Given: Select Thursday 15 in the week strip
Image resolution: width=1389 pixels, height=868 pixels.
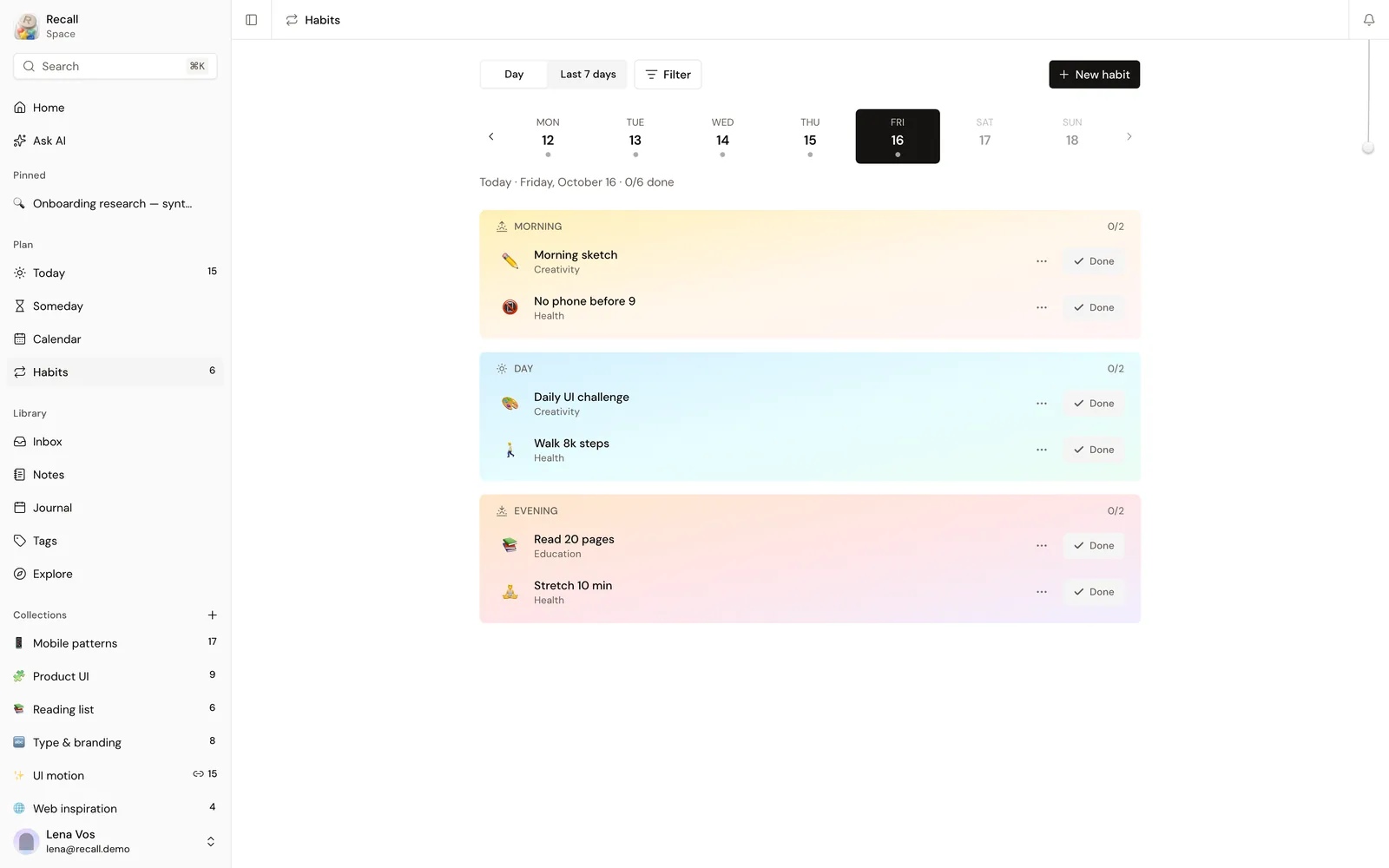Looking at the screenshot, I should pyautogui.click(x=810, y=136).
